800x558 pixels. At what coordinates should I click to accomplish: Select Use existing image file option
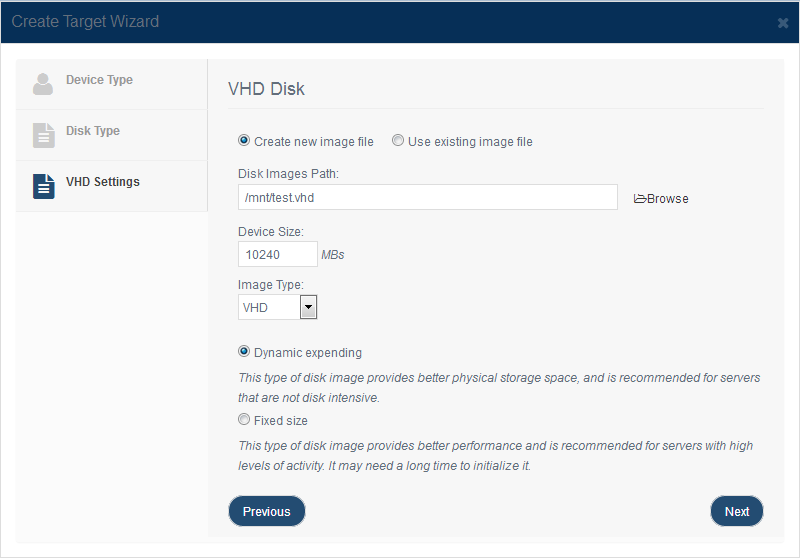point(397,140)
